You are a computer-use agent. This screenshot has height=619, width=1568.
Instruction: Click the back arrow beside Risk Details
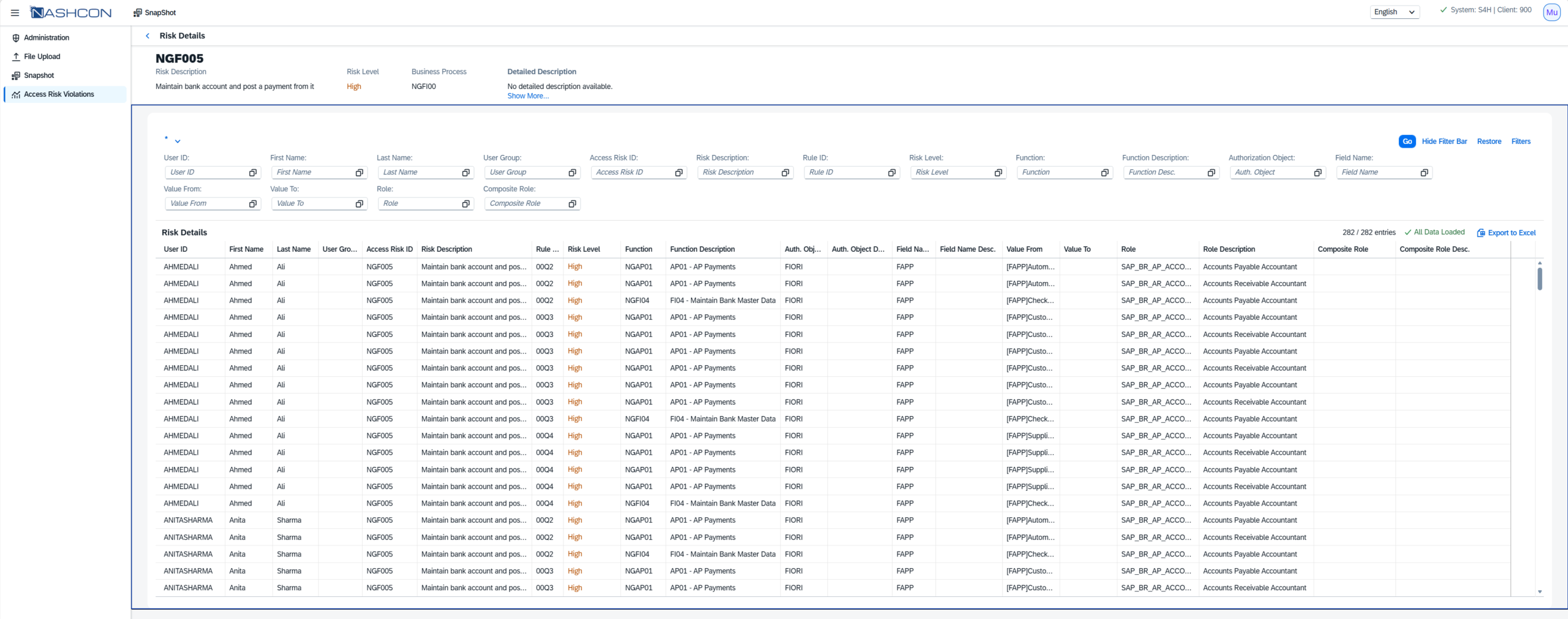coord(148,36)
